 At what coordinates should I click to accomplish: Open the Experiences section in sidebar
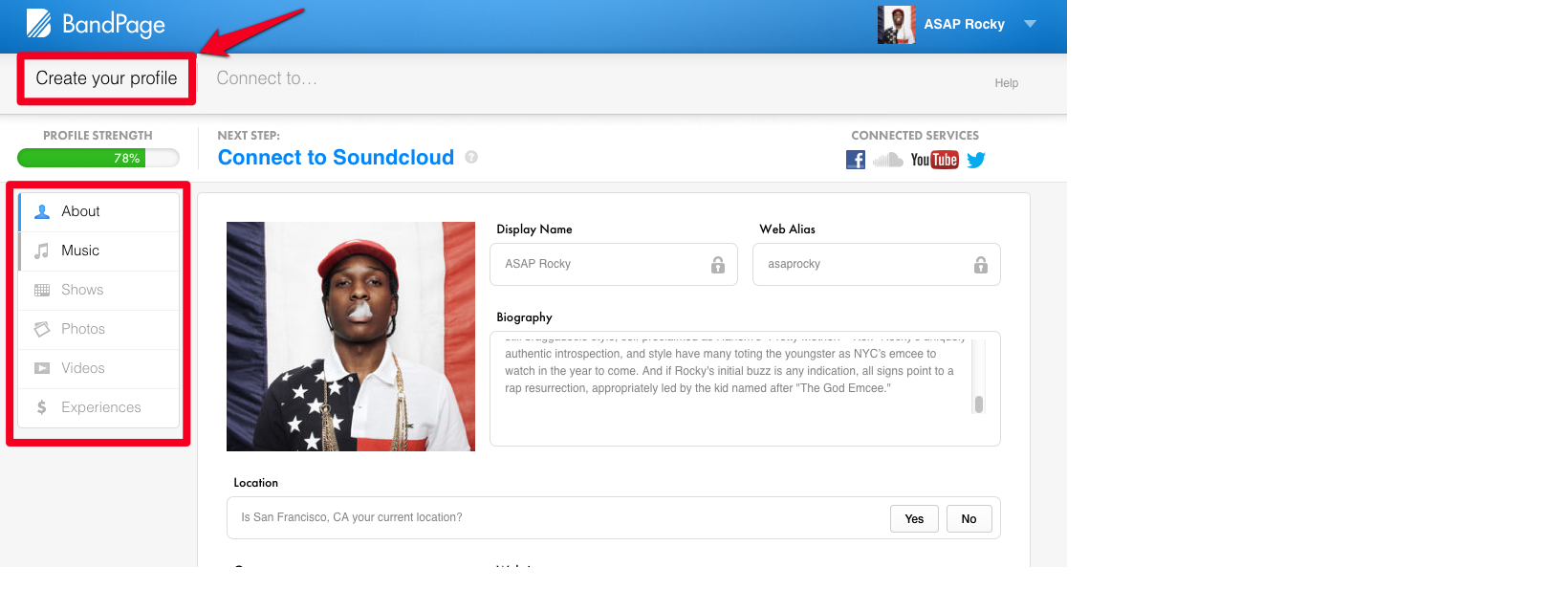tap(98, 407)
